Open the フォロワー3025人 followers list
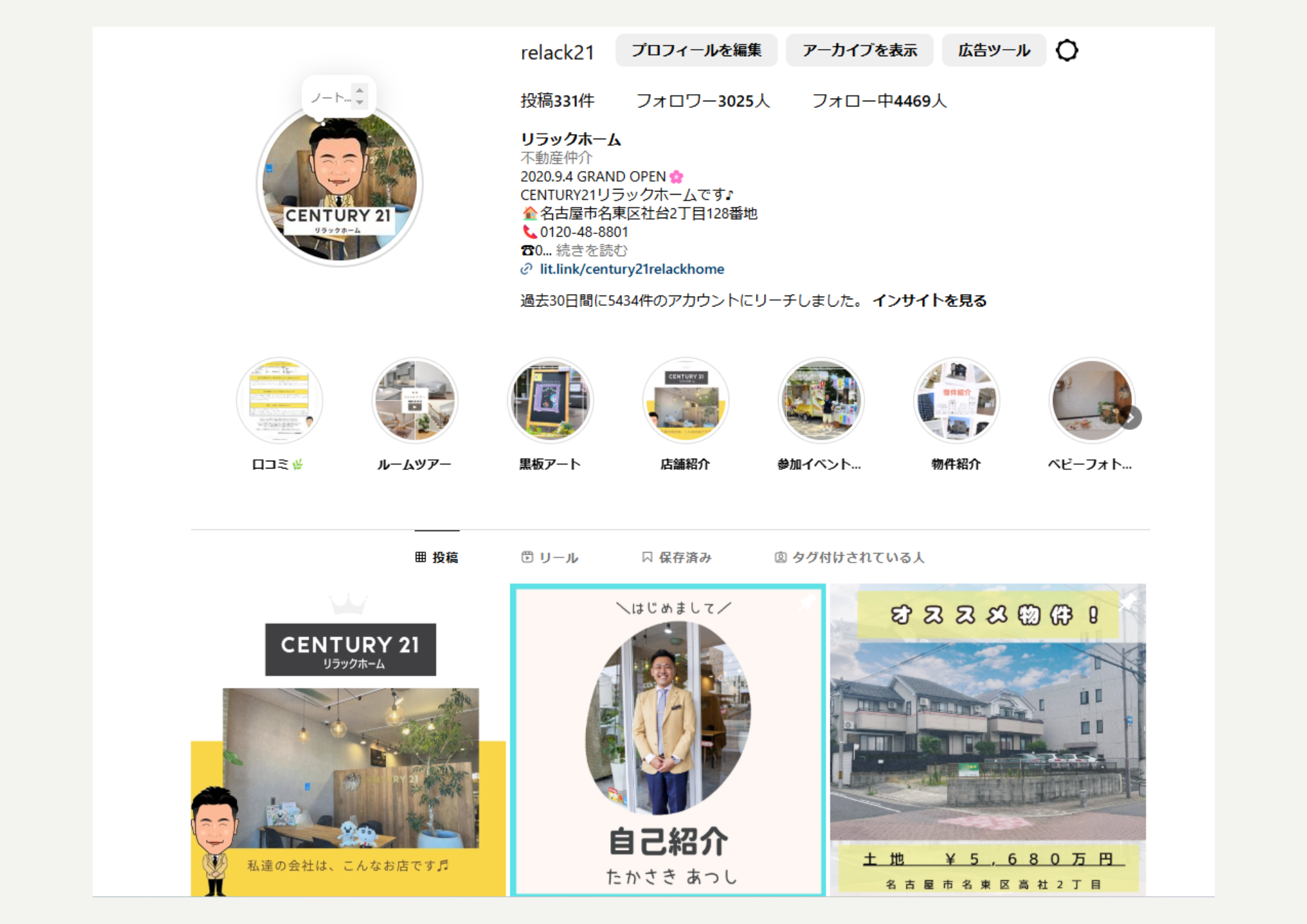The image size is (1307, 924). click(703, 101)
